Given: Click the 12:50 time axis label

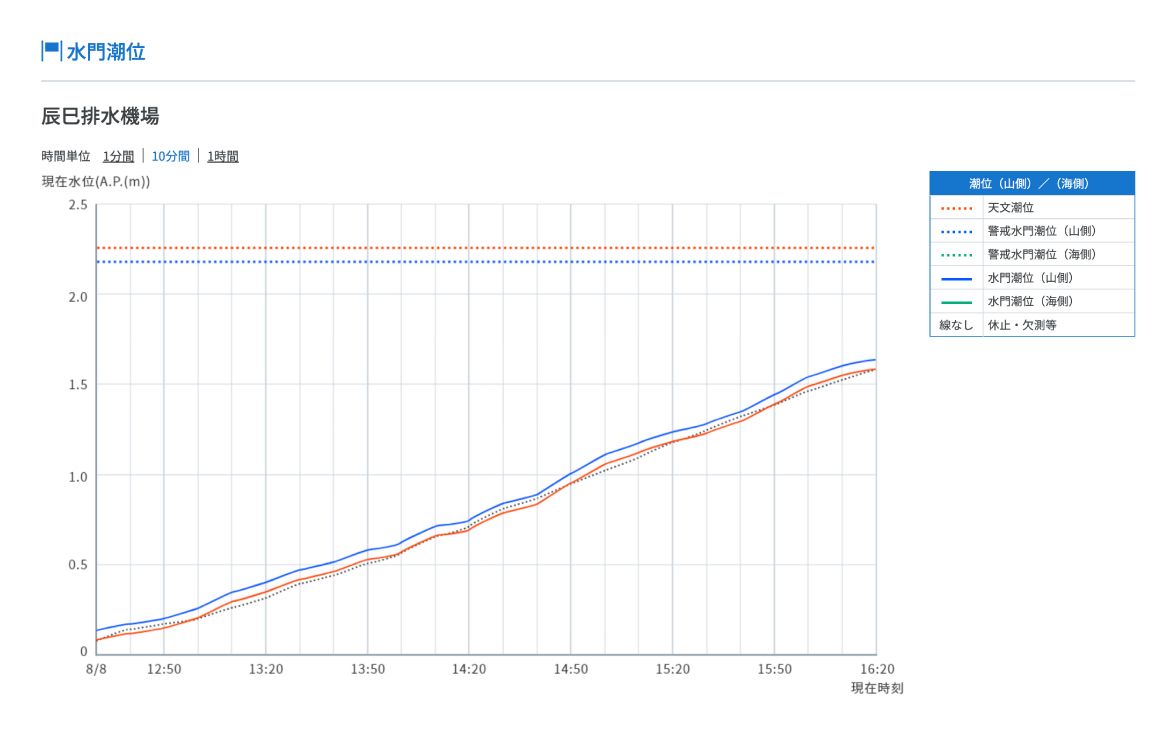Looking at the screenshot, I should click(x=164, y=669).
